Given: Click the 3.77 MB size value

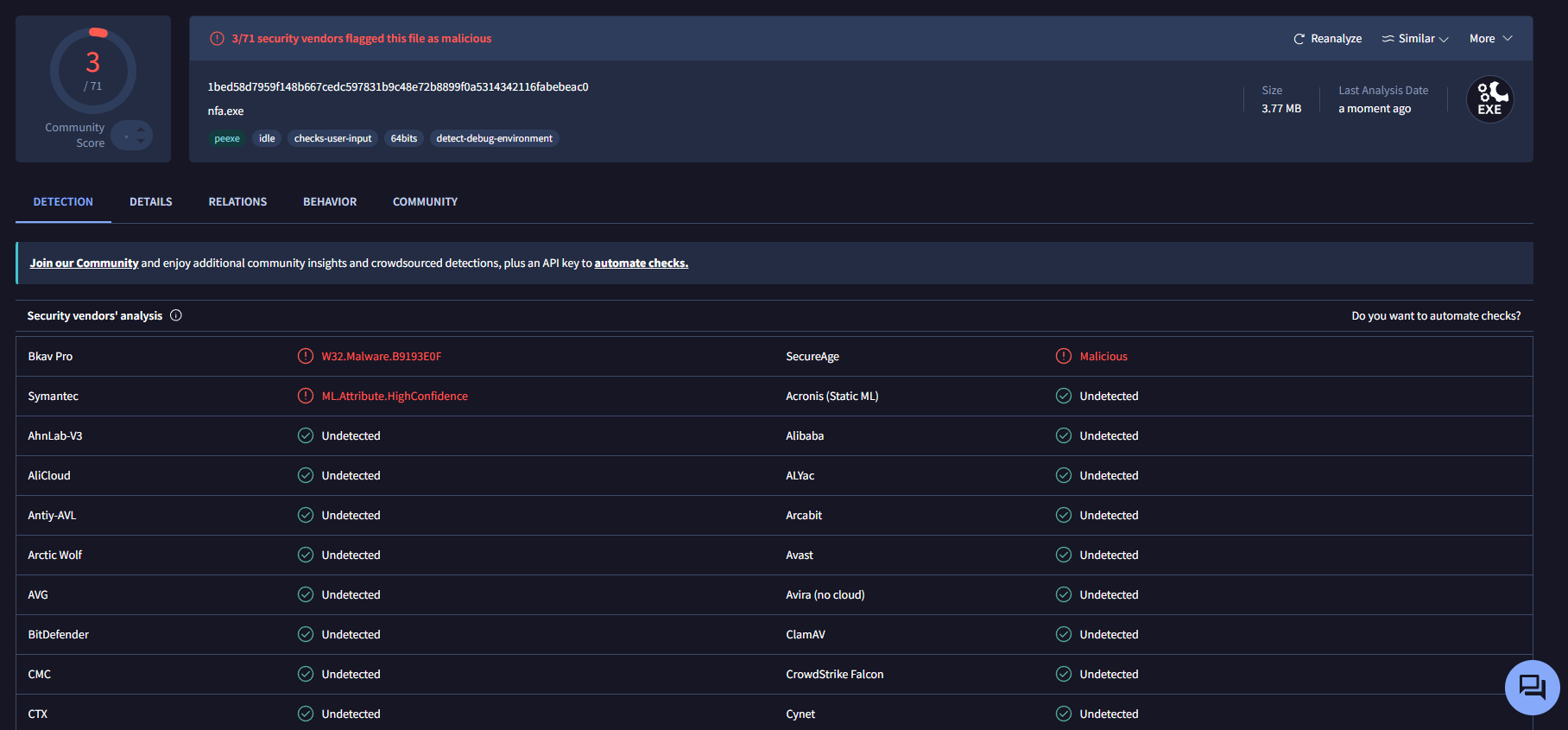Looking at the screenshot, I should coord(1281,109).
